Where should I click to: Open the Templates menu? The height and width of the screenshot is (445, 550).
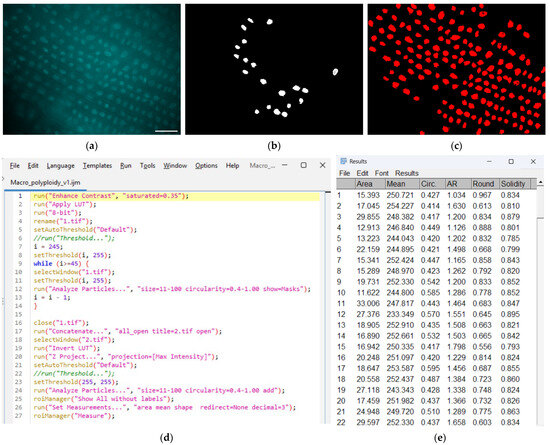pos(97,166)
